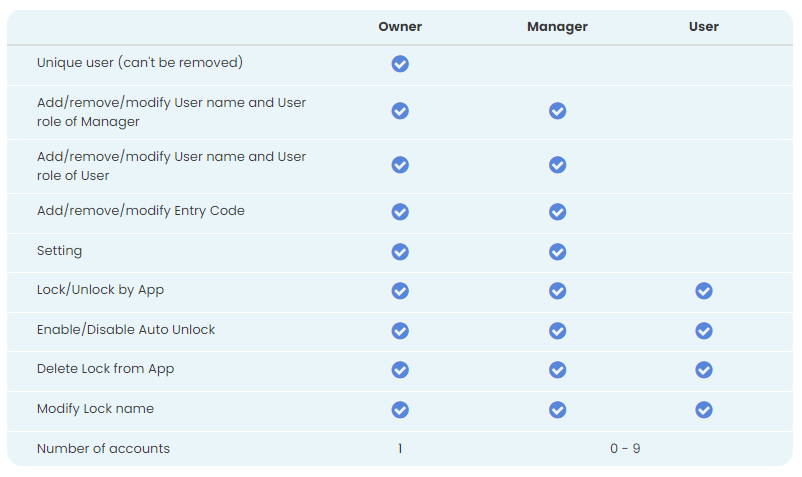Click Owner checkmark in Setting row

(400, 252)
